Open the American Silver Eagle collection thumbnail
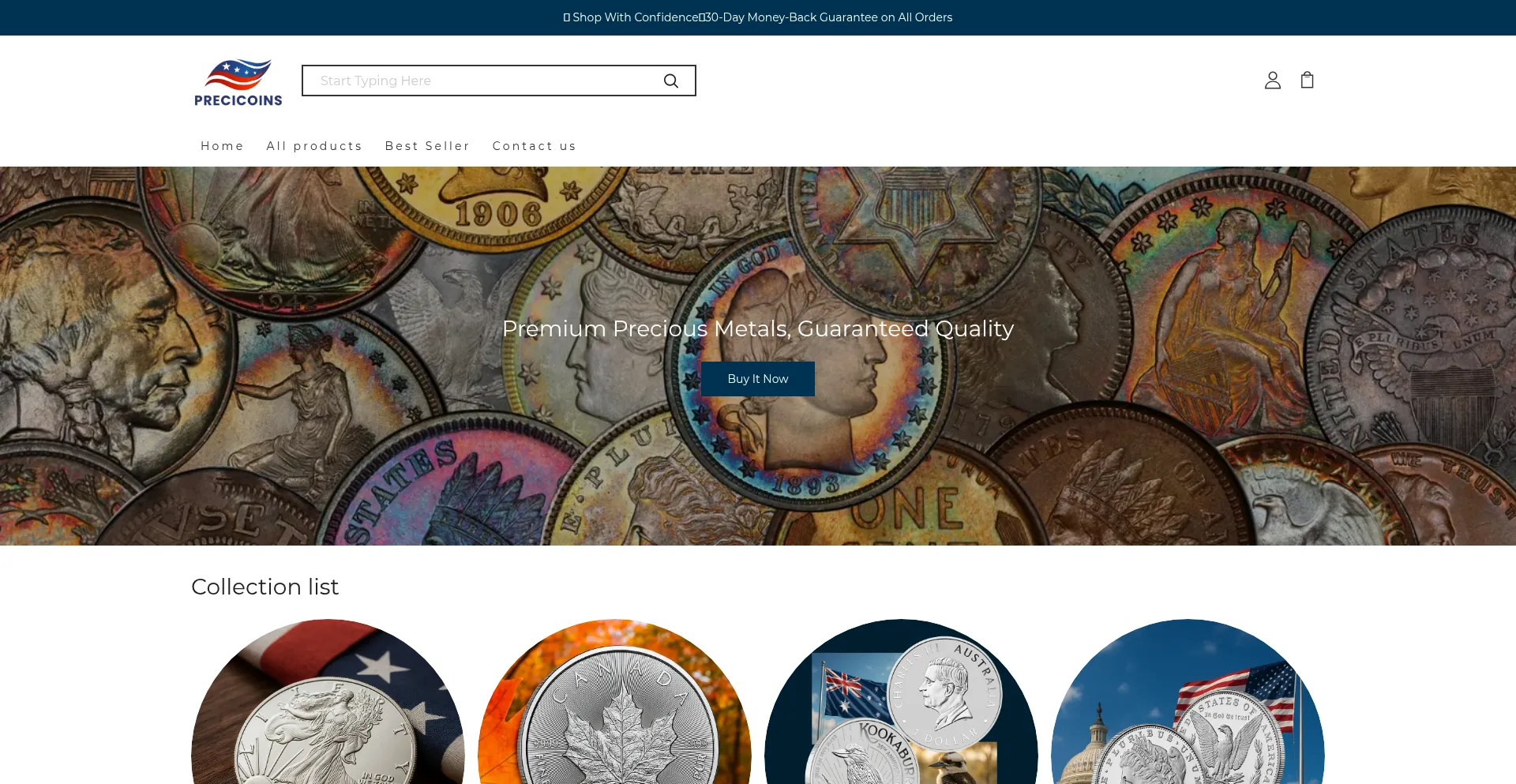The image size is (1516, 784). click(x=328, y=702)
